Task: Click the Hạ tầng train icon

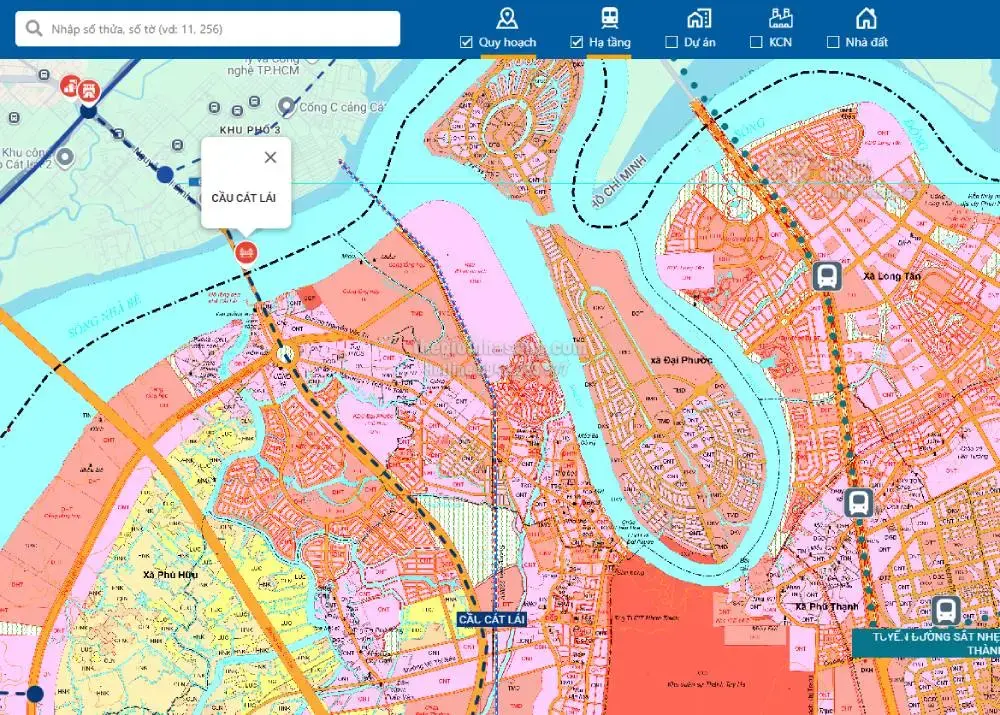Action: pos(609,18)
